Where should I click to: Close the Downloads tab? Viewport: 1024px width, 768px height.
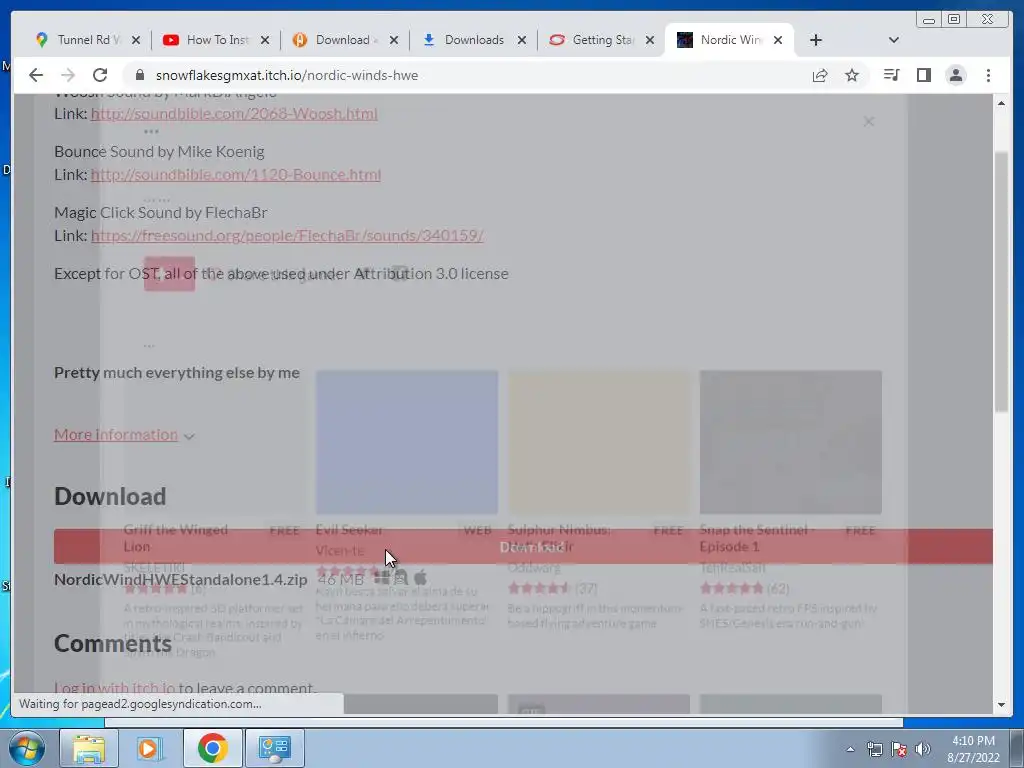pos(522,40)
